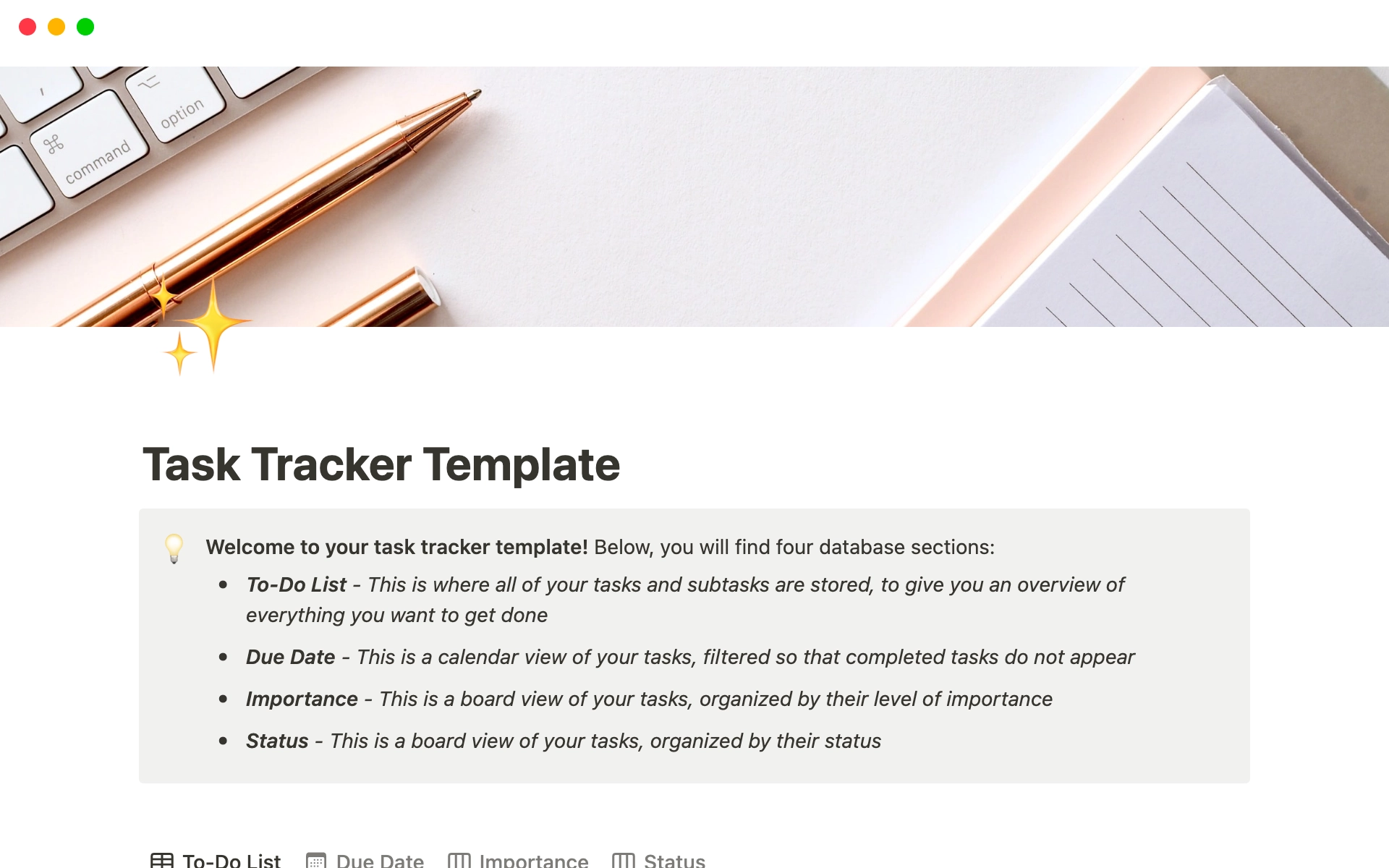Select the Status board view tab
This screenshot has height=868, width=1389.
pos(660,857)
